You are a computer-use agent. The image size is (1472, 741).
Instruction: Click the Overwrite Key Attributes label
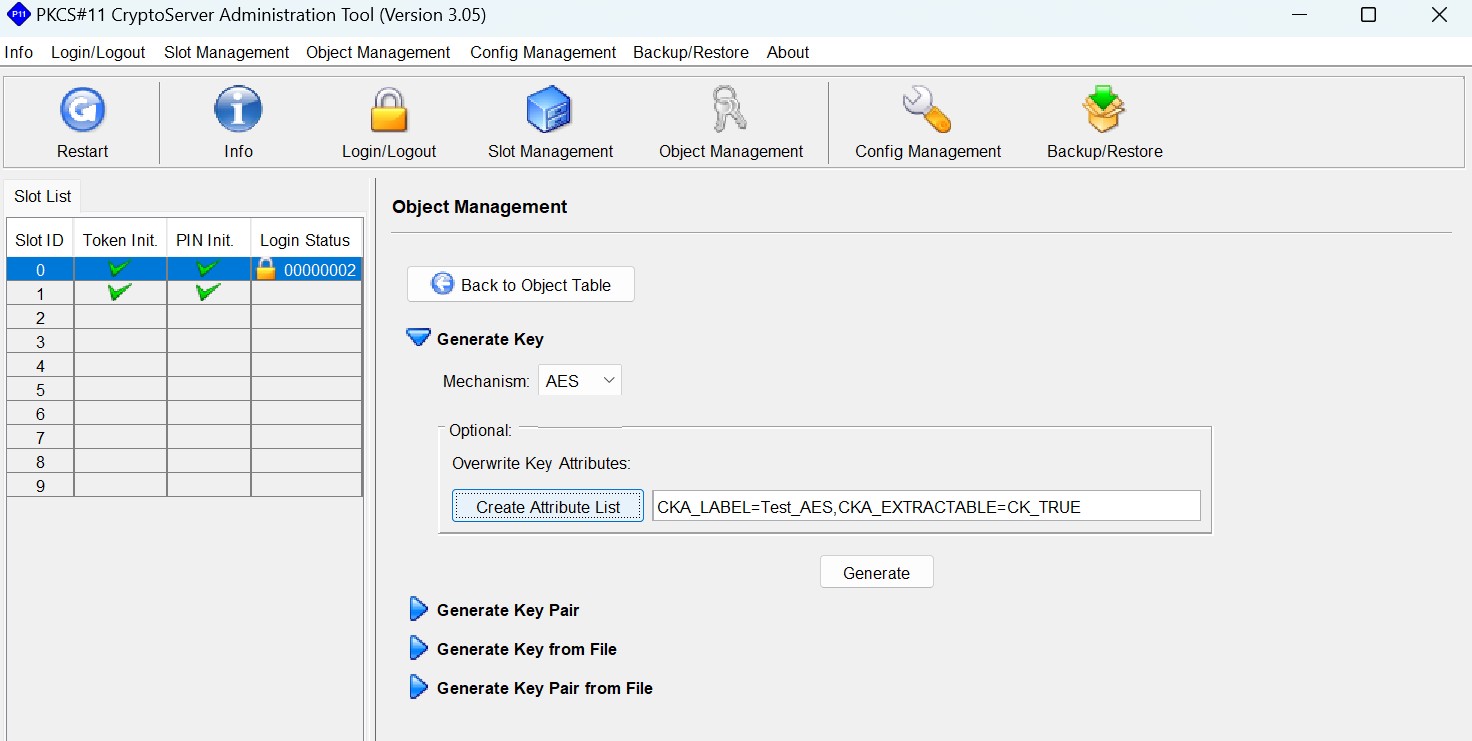pos(541,463)
